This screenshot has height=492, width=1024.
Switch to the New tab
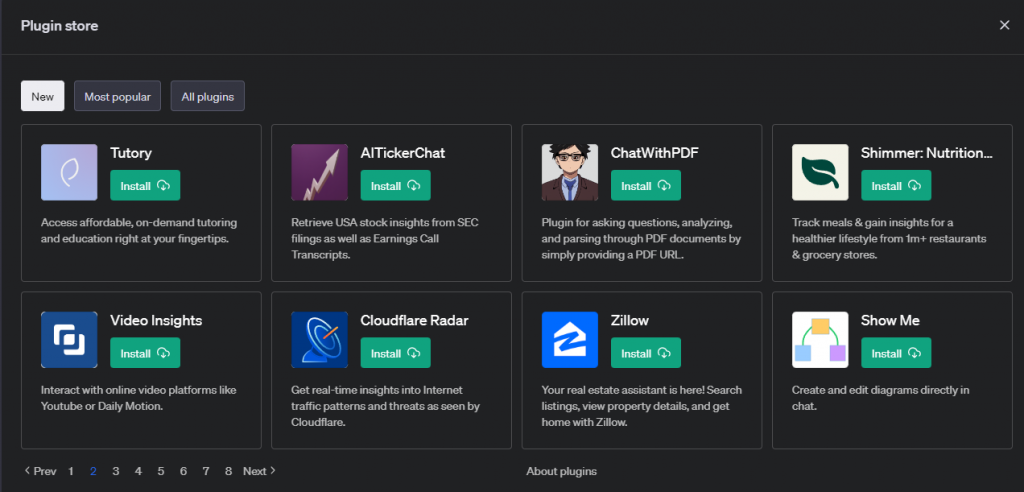tap(43, 96)
